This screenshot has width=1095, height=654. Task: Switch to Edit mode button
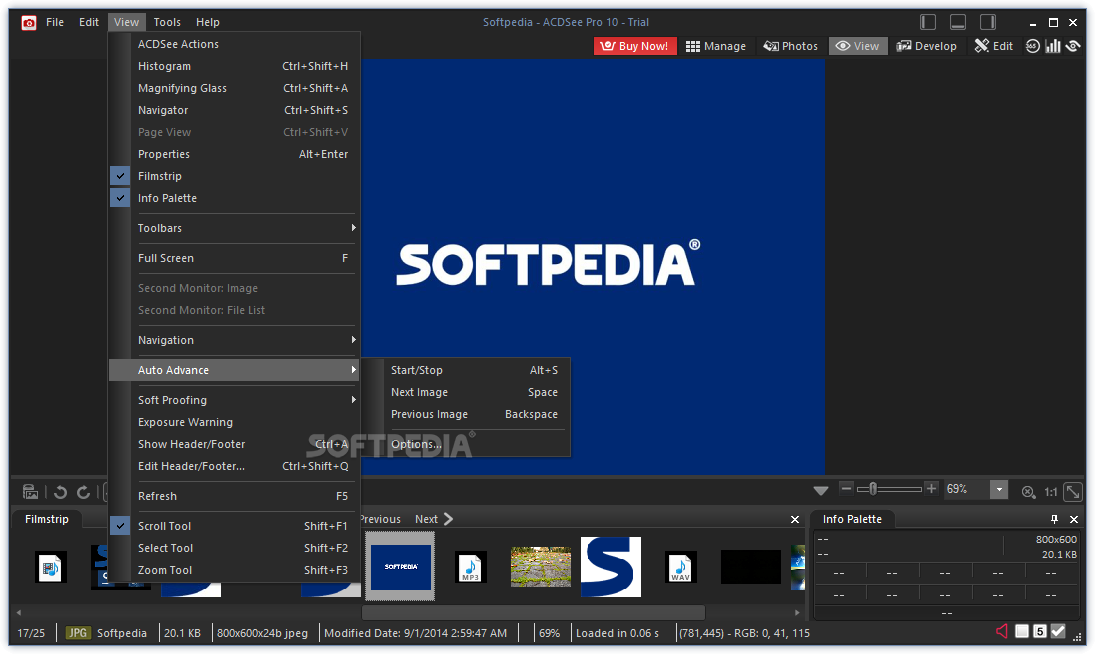pyautogui.click(x=994, y=46)
